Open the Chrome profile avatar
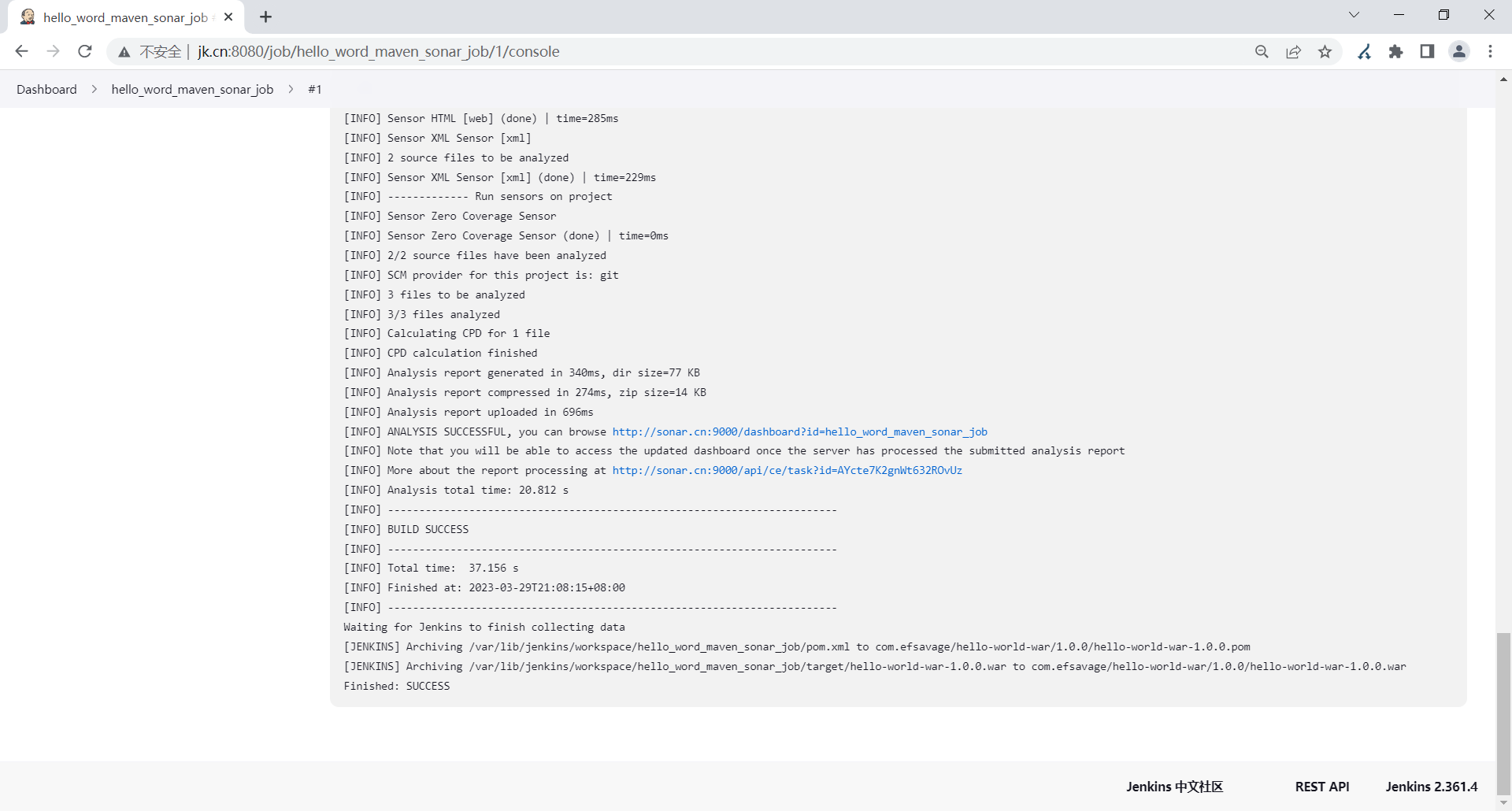This screenshot has height=811, width=1512. point(1459,52)
